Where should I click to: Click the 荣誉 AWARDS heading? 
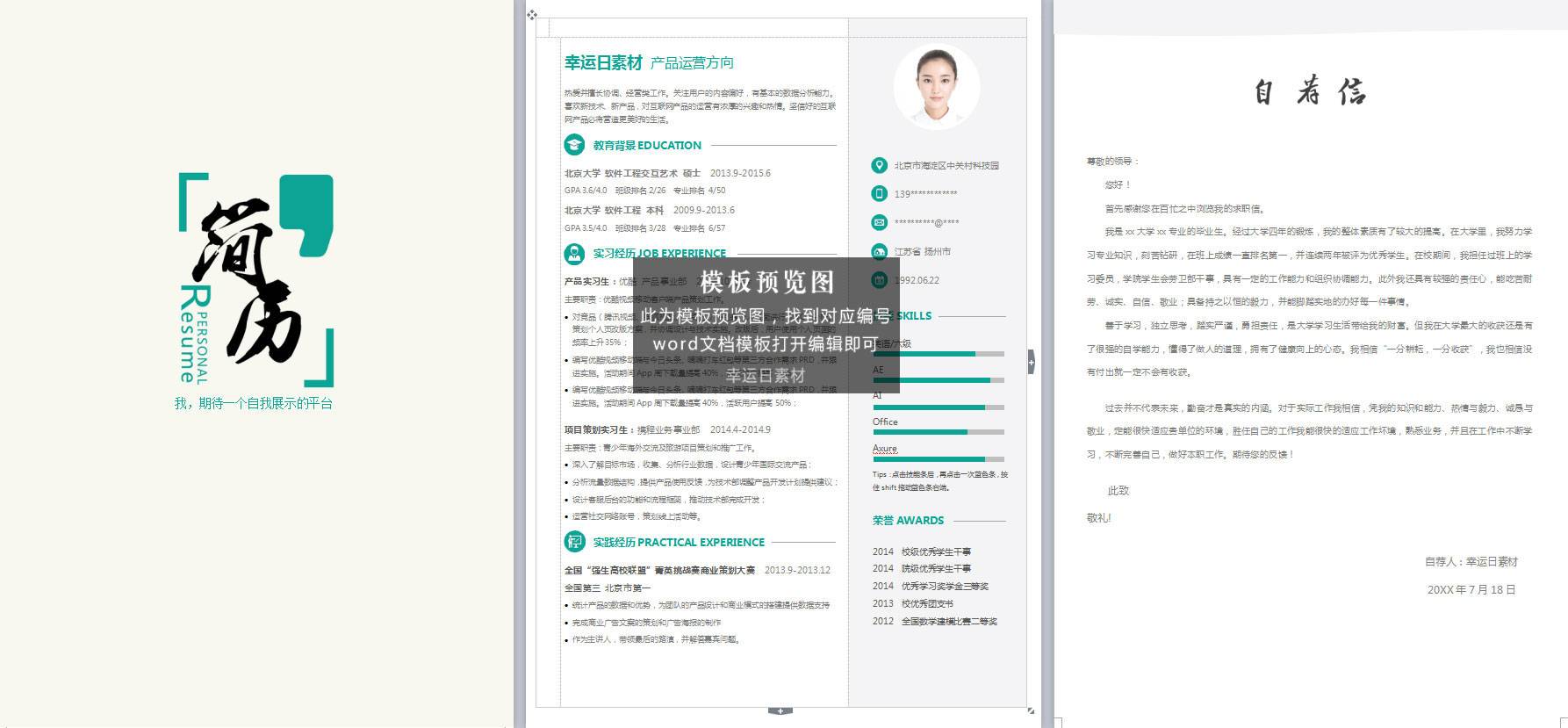908,520
